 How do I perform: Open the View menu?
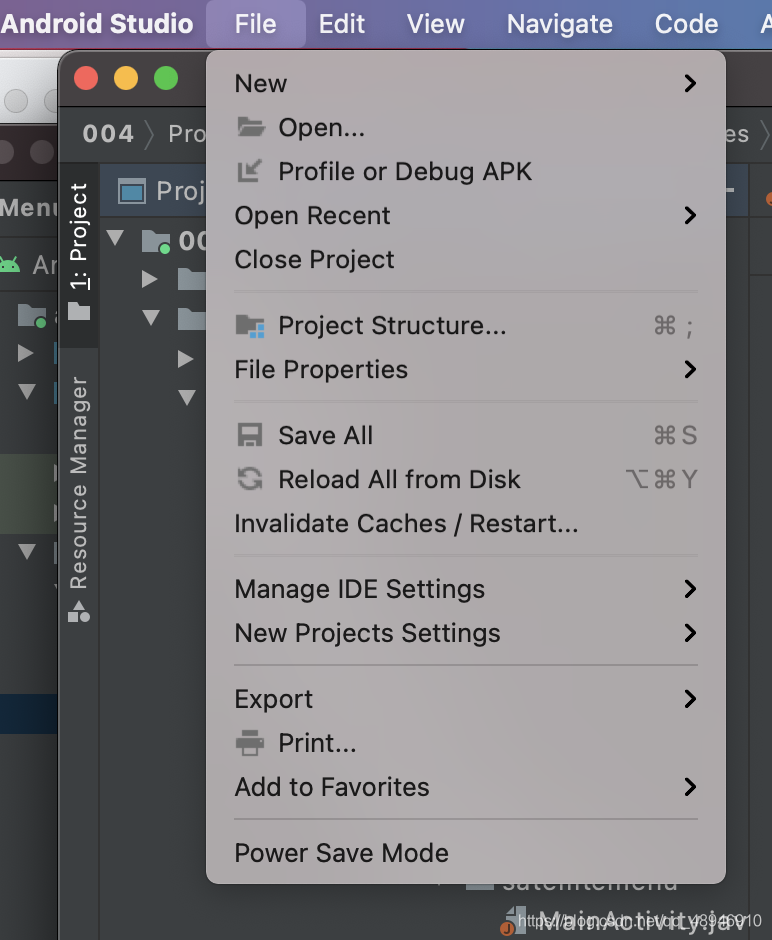(435, 24)
